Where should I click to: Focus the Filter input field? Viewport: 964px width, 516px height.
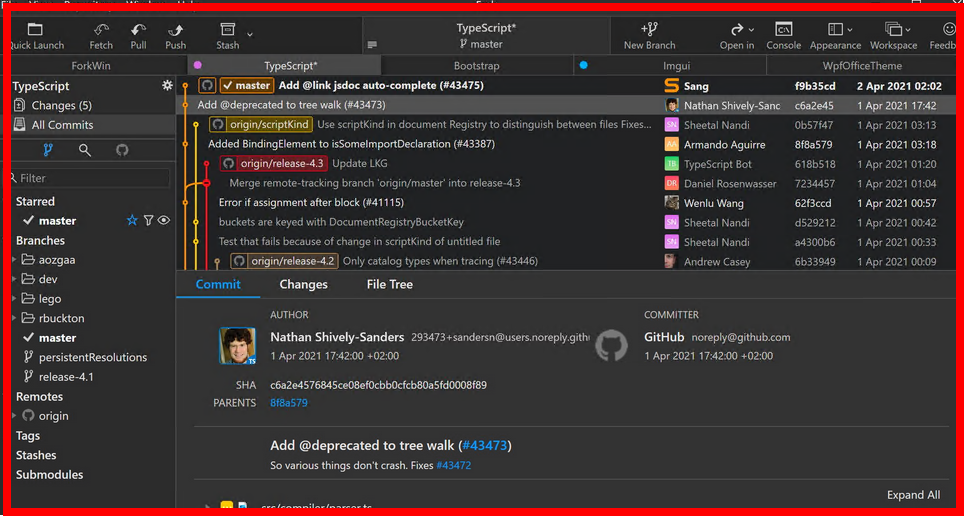pos(90,178)
